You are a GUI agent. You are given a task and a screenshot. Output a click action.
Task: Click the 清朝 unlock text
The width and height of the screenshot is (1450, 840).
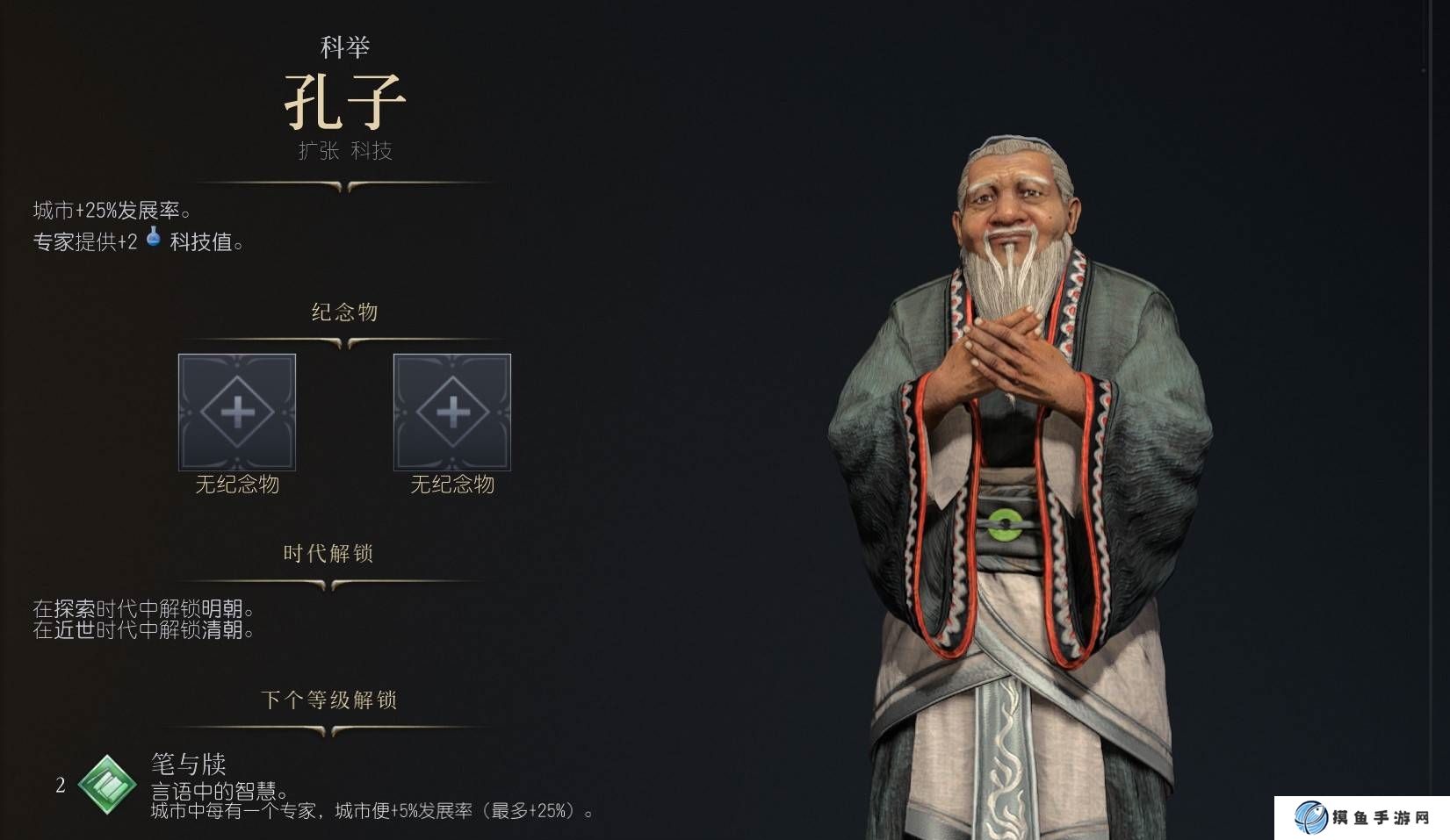[222, 630]
